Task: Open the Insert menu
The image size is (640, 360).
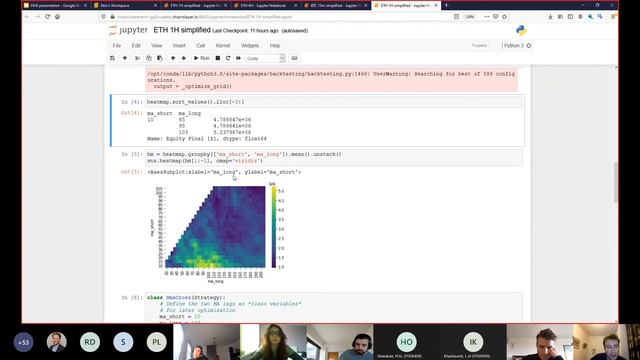Action: [x=179, y=46]
